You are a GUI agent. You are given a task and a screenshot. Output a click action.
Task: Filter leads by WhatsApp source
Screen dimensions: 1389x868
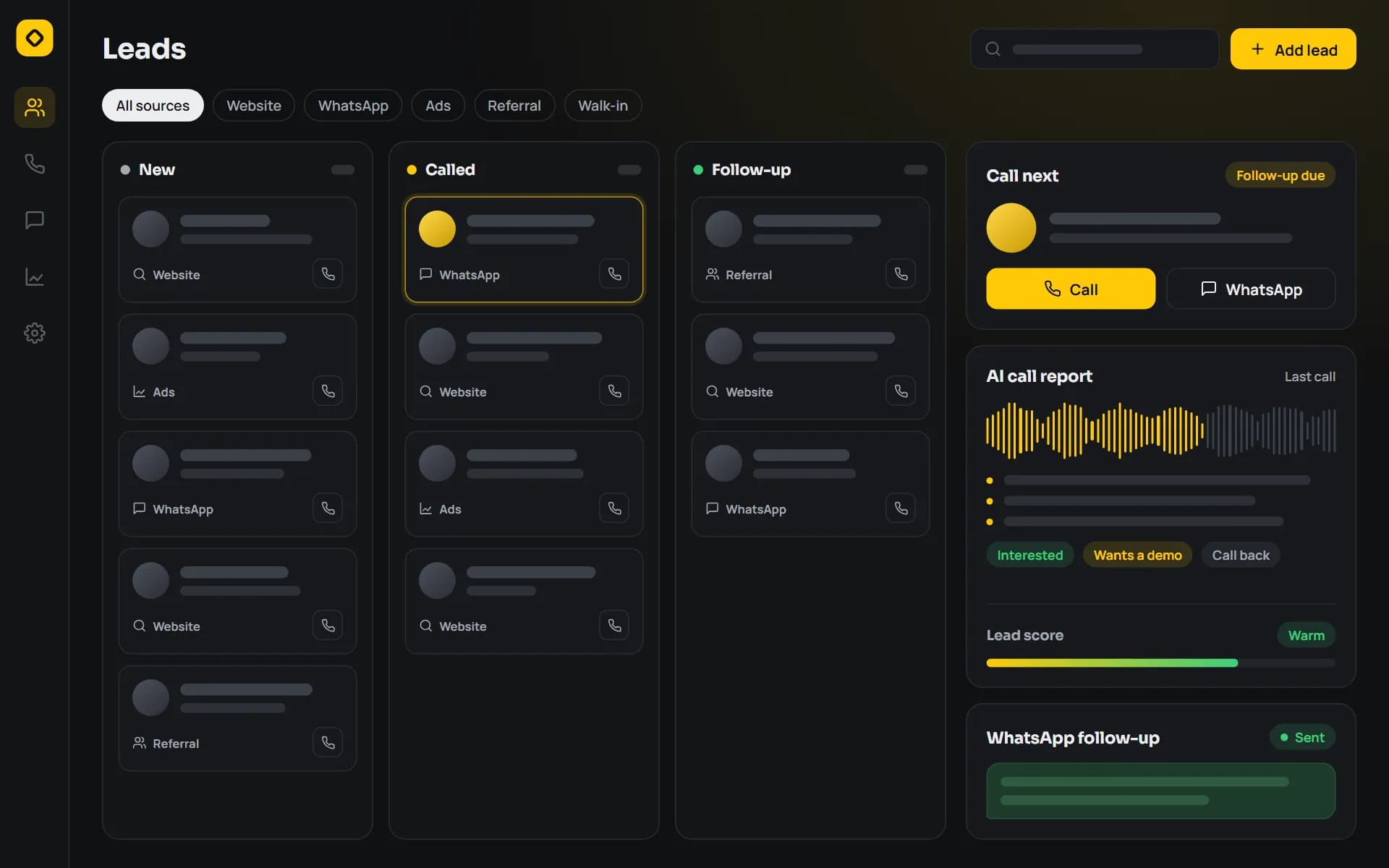tap(353, 106)
